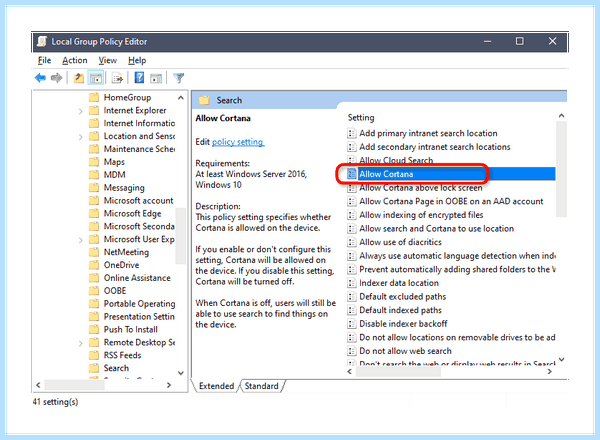
Task: Select Do not allow locations on removable drives
Action: (x=457, y=337)
